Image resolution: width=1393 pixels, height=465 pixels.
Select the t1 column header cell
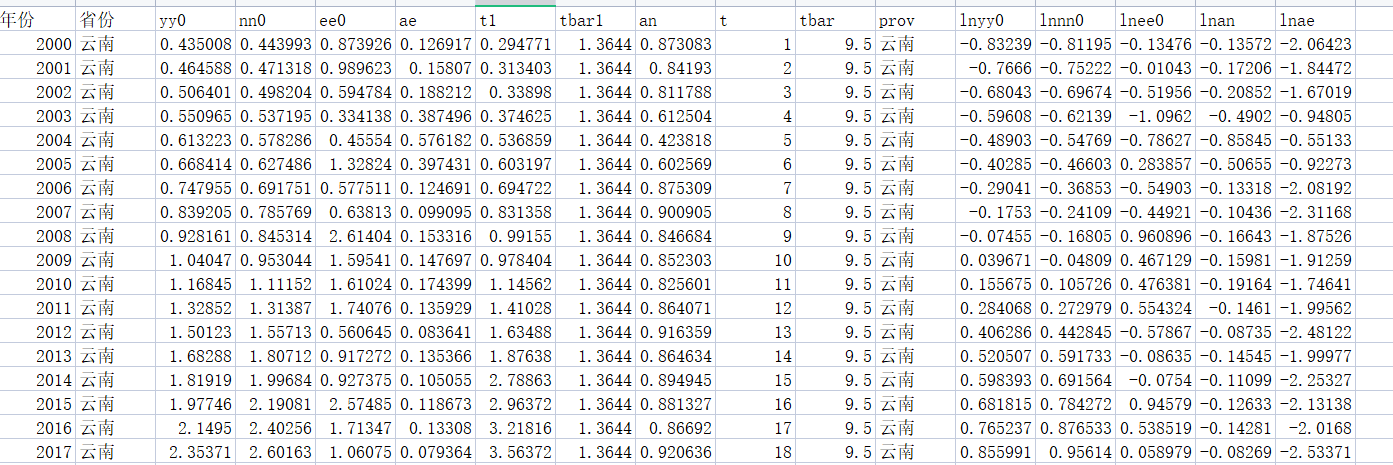(x=516, y=20)
